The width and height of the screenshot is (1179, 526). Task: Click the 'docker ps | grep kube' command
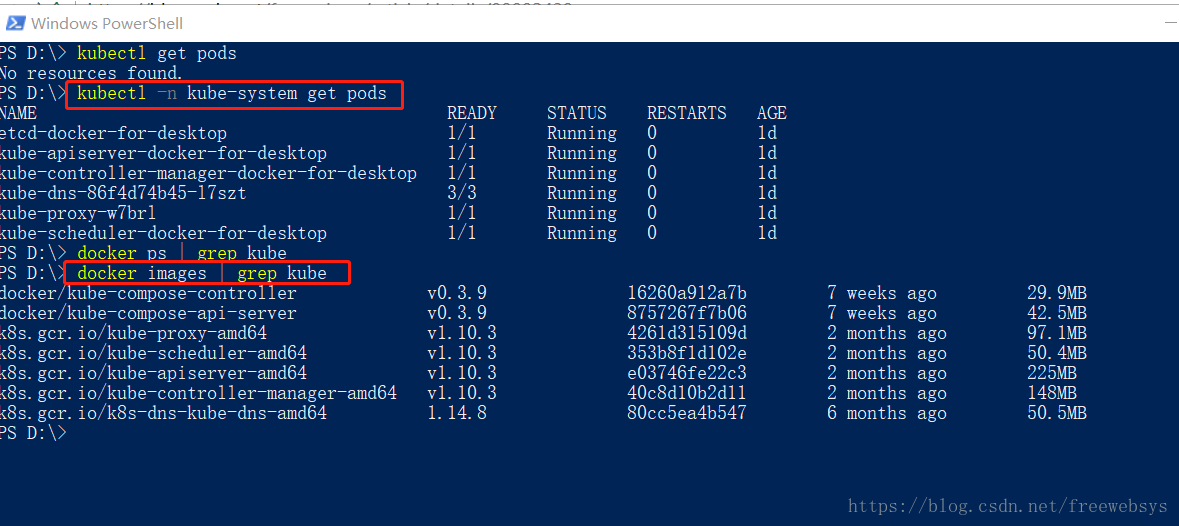[x=181, y=253]
